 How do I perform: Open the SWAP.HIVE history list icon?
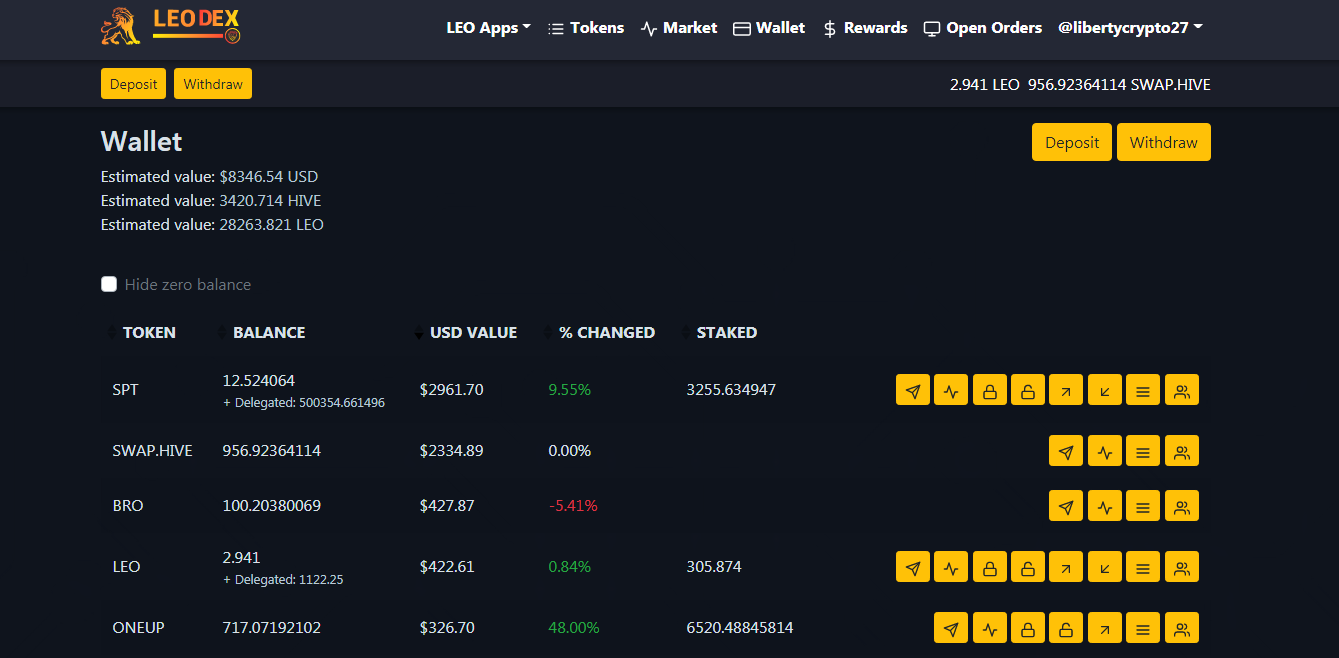click(1143, 451)
